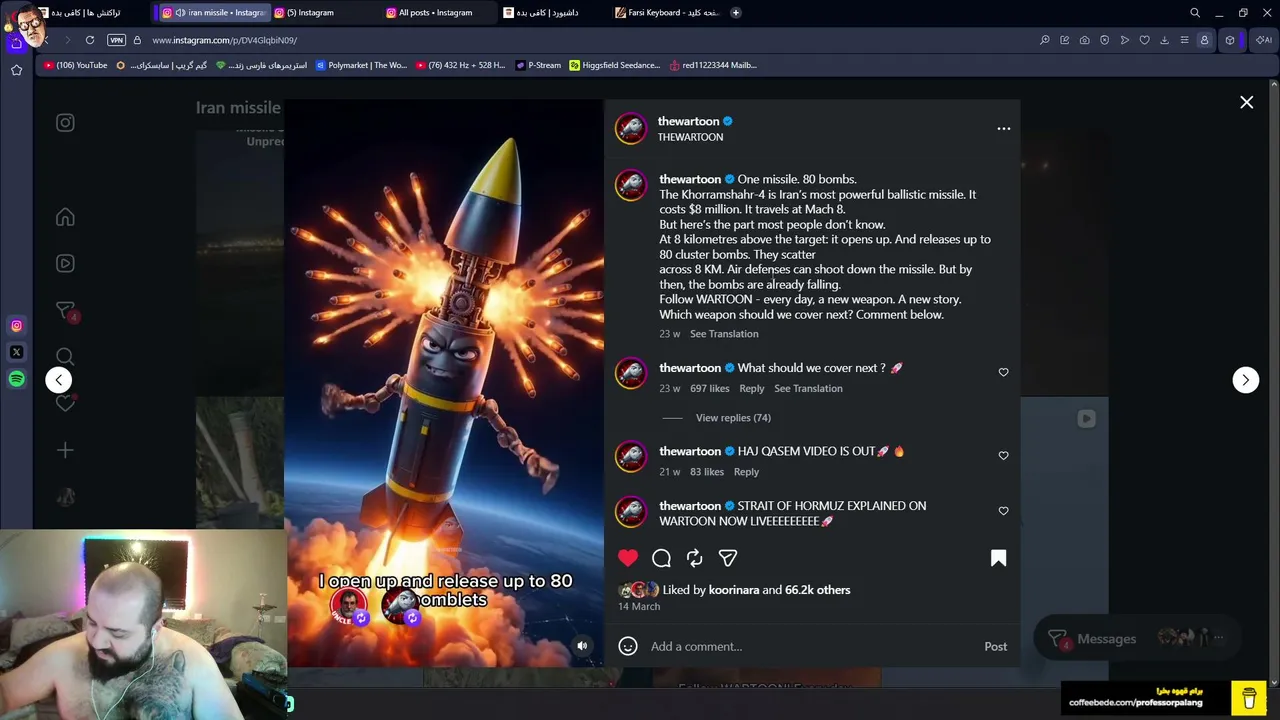Search open tabs with magnifier icon
Screen dimensions: 1280x720
[x=1195, y=13]
